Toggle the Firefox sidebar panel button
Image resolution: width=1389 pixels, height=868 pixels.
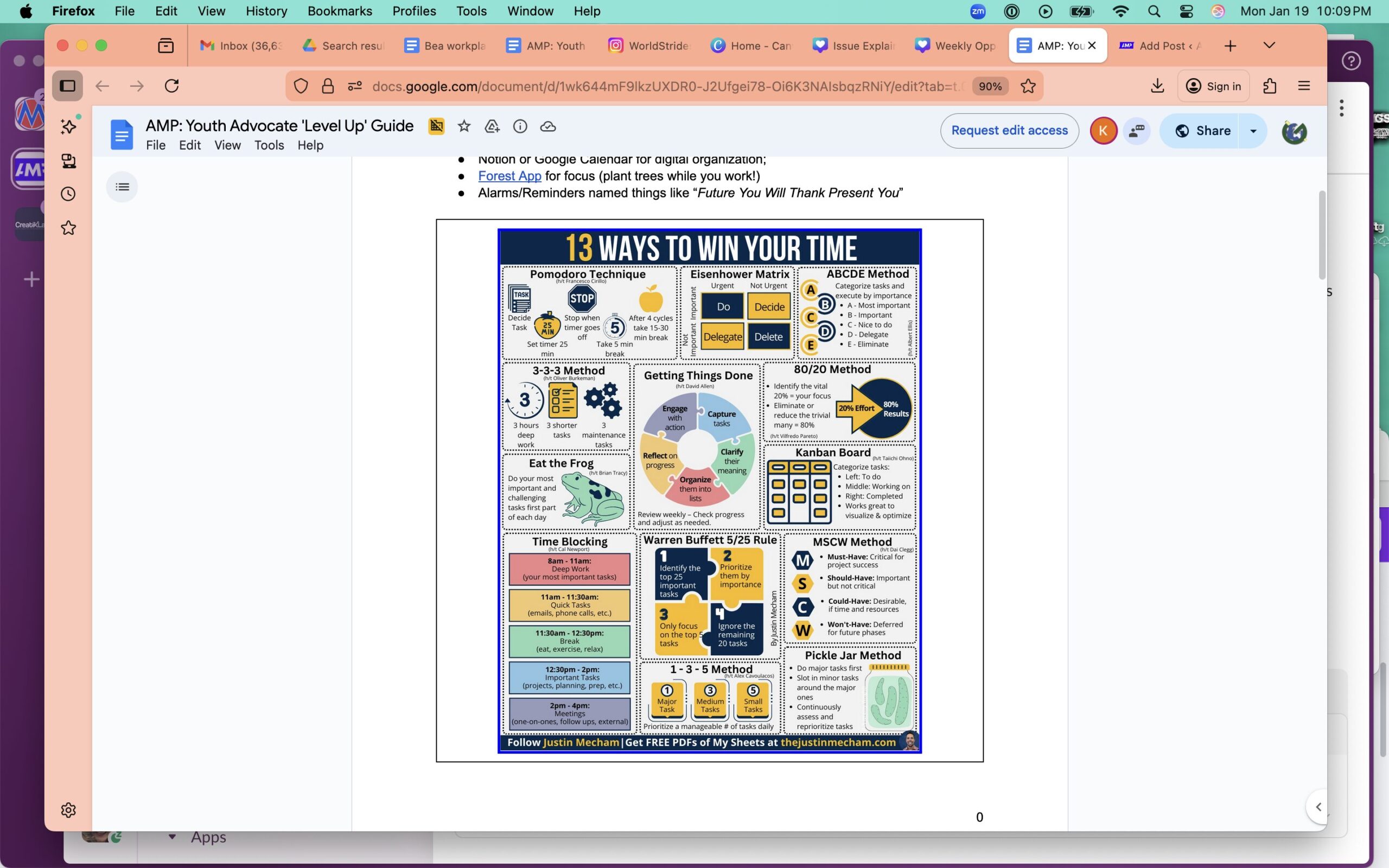(68, 86)
